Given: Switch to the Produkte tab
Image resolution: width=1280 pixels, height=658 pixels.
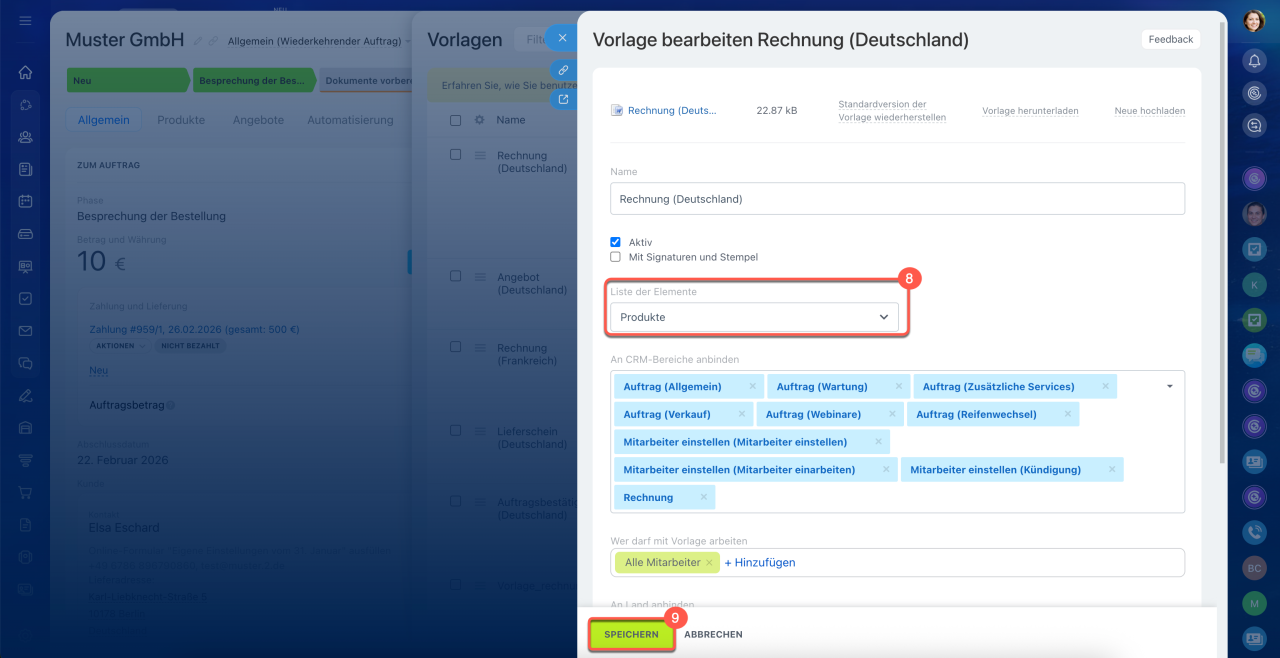Looking at the screenshot, I should pos(181,120).
